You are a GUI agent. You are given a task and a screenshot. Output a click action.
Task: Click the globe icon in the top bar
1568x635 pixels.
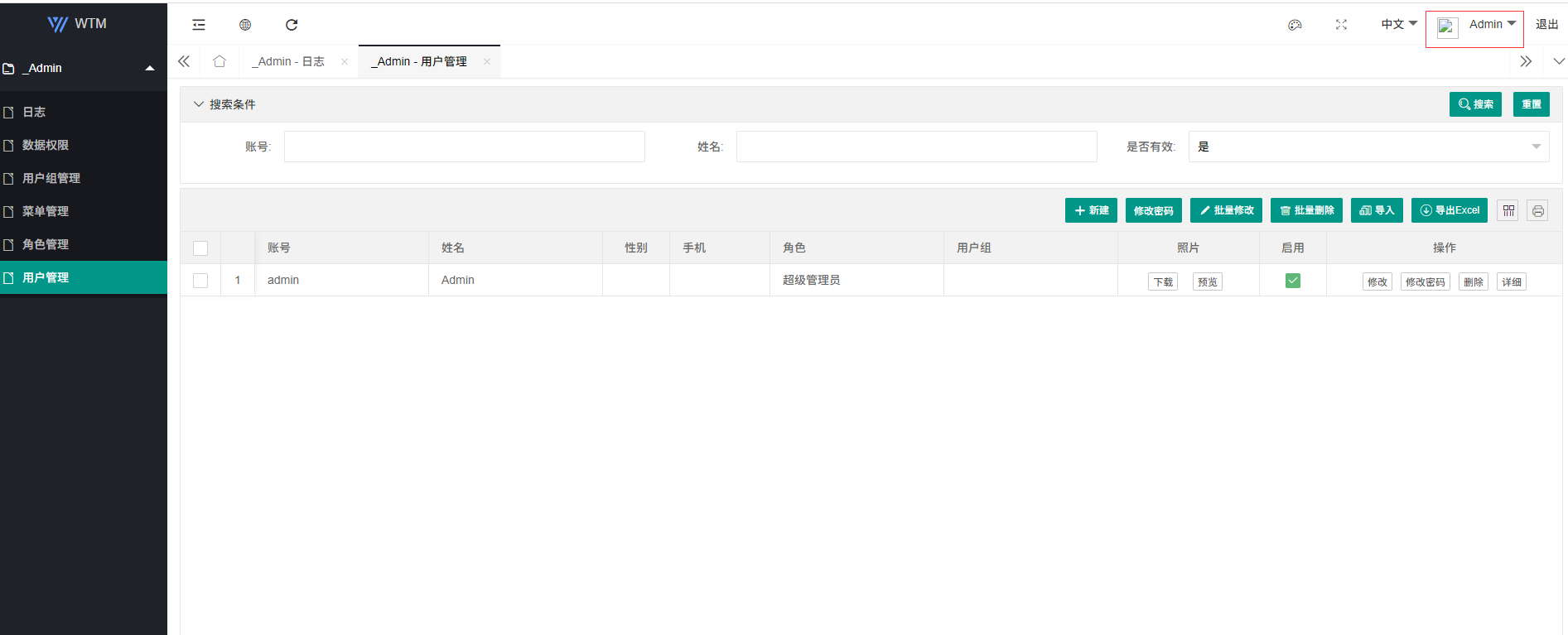[x=245, y=25]
